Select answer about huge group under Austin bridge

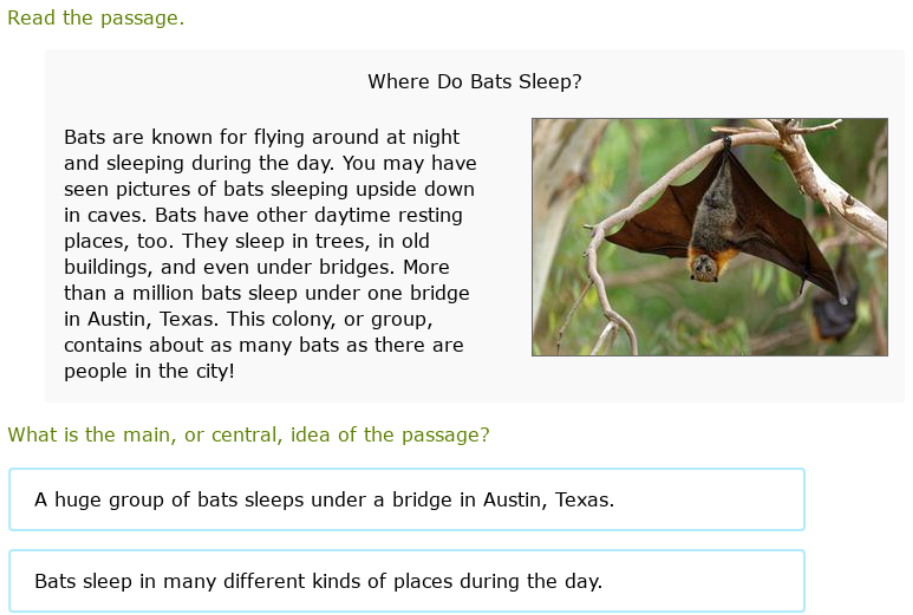coord(406,499)
